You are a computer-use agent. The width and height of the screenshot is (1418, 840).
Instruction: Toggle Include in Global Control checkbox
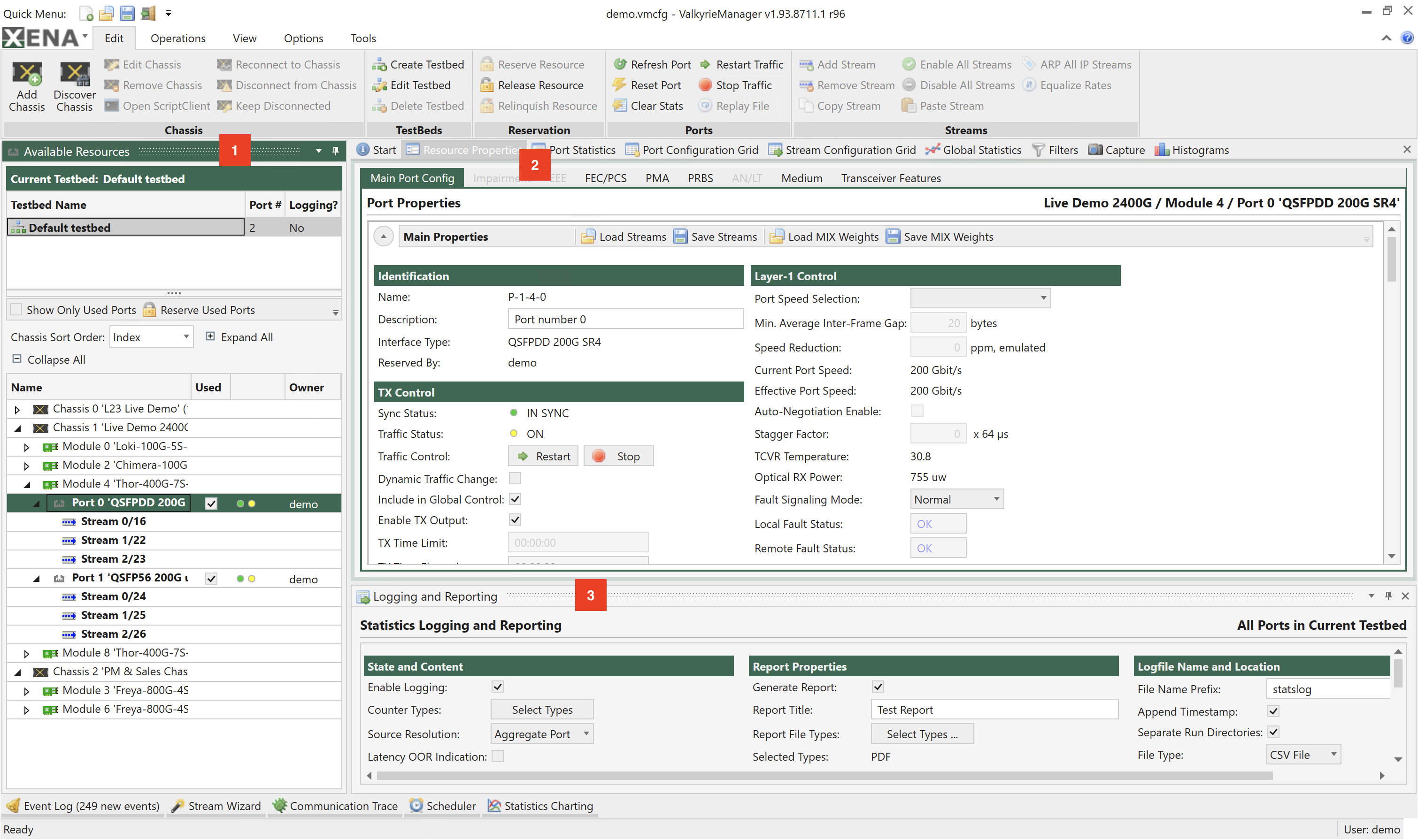tap(515, 499)
